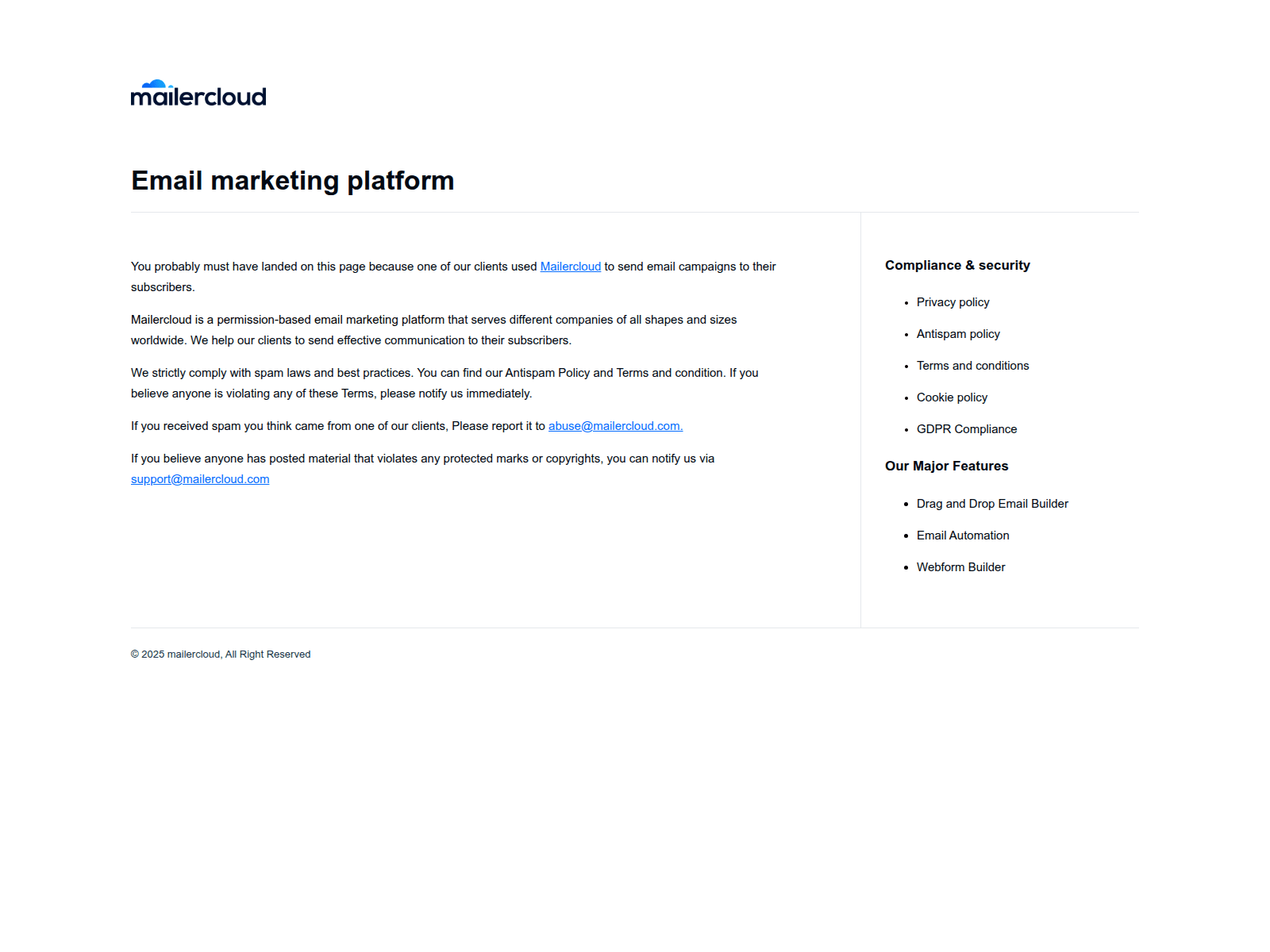Screen dimensions: 1270x952
Task: Click the abuse@mailercloud.com email link
Action: click(x=615, y=426)
